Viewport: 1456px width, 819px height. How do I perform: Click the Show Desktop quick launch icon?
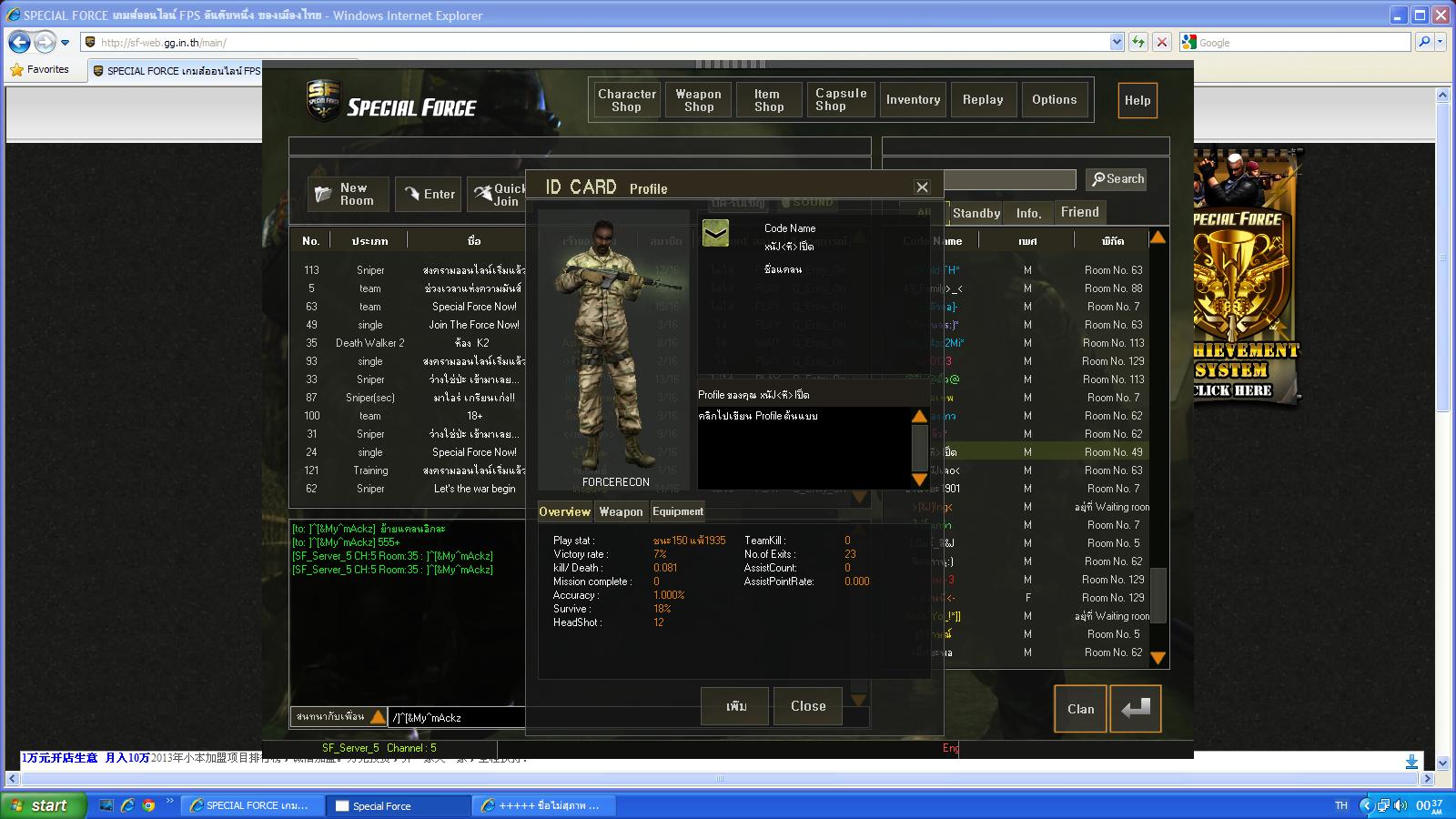[x=106, y=805]
